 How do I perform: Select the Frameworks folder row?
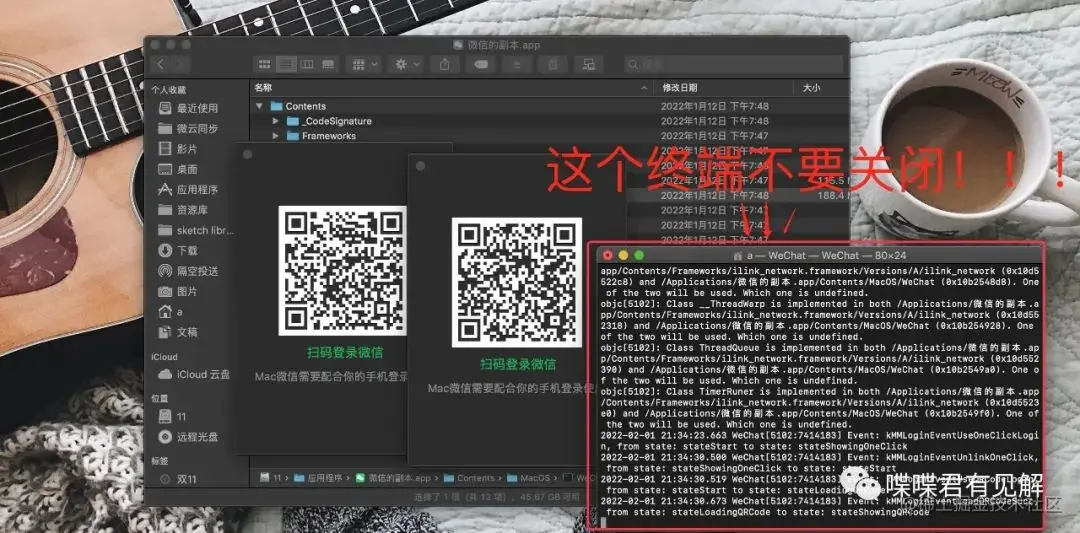(549, 136)
